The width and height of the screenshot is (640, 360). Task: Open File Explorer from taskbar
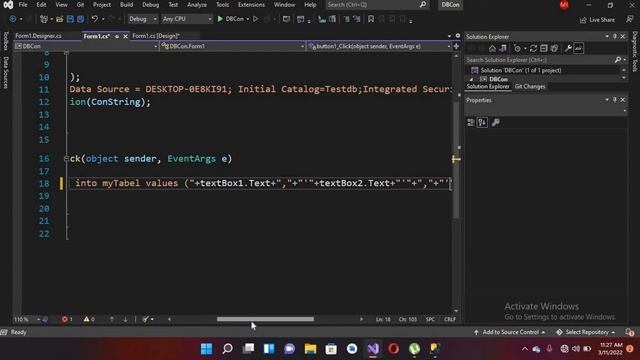click(310, 349)
